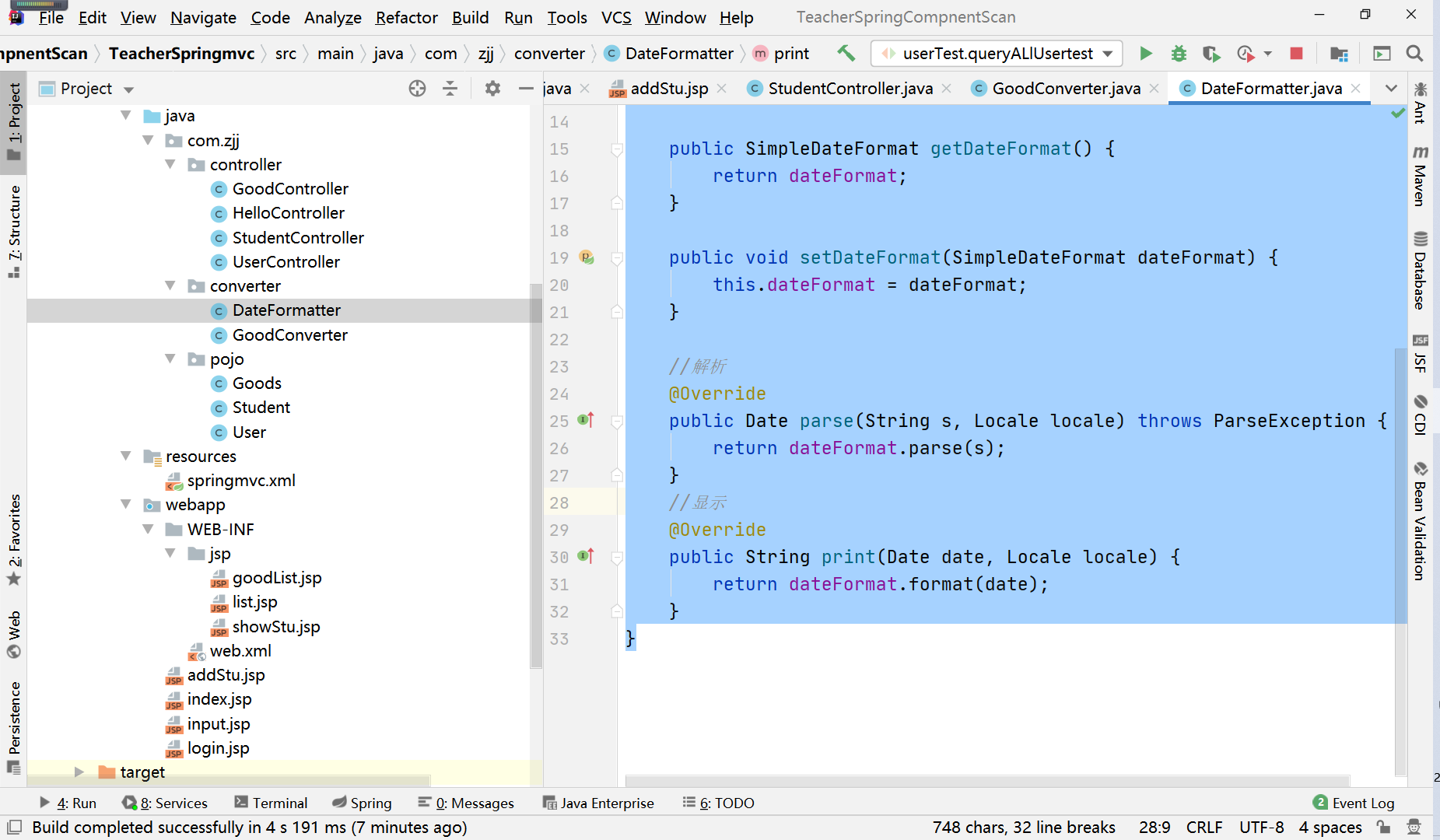Open the VCS menu
The image size is (1440, 840).
(616, 17)
